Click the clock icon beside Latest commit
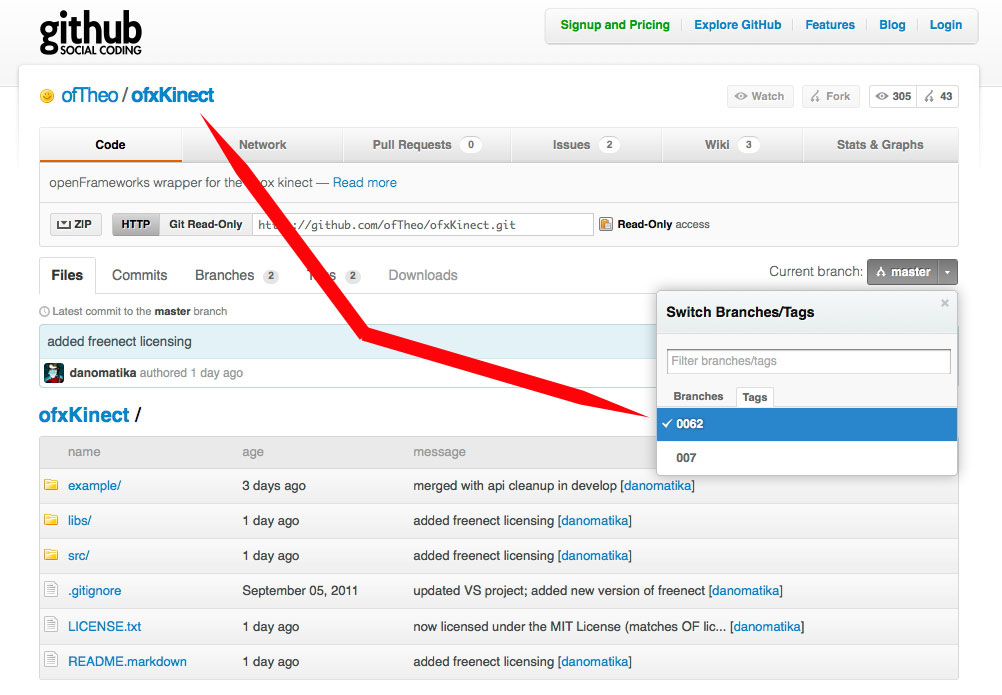 [44, 312]
